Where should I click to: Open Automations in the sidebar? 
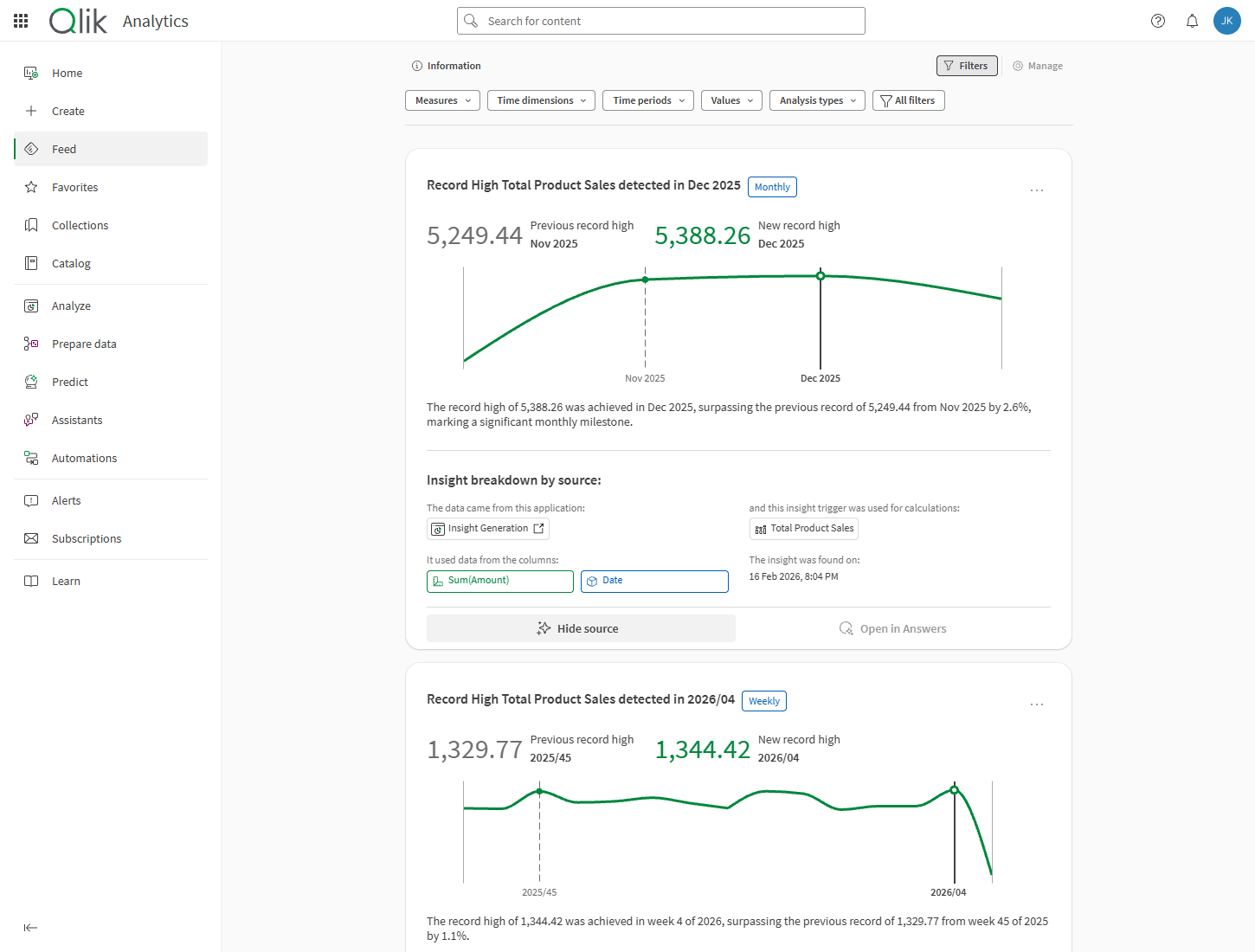pyautogui.click(x=84, y=458)
